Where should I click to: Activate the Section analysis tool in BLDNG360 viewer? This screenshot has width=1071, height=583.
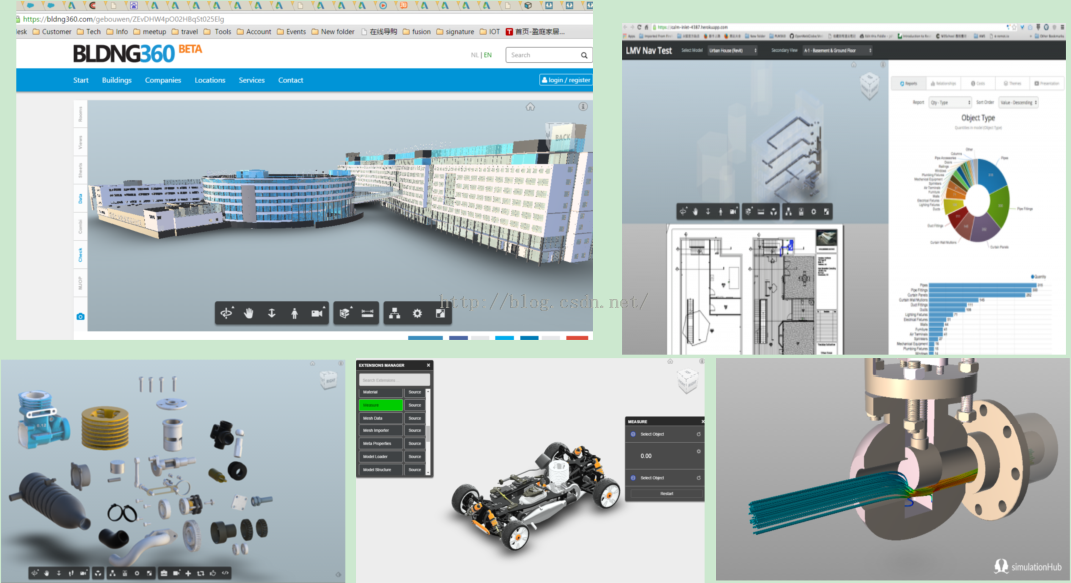(345, 313)
